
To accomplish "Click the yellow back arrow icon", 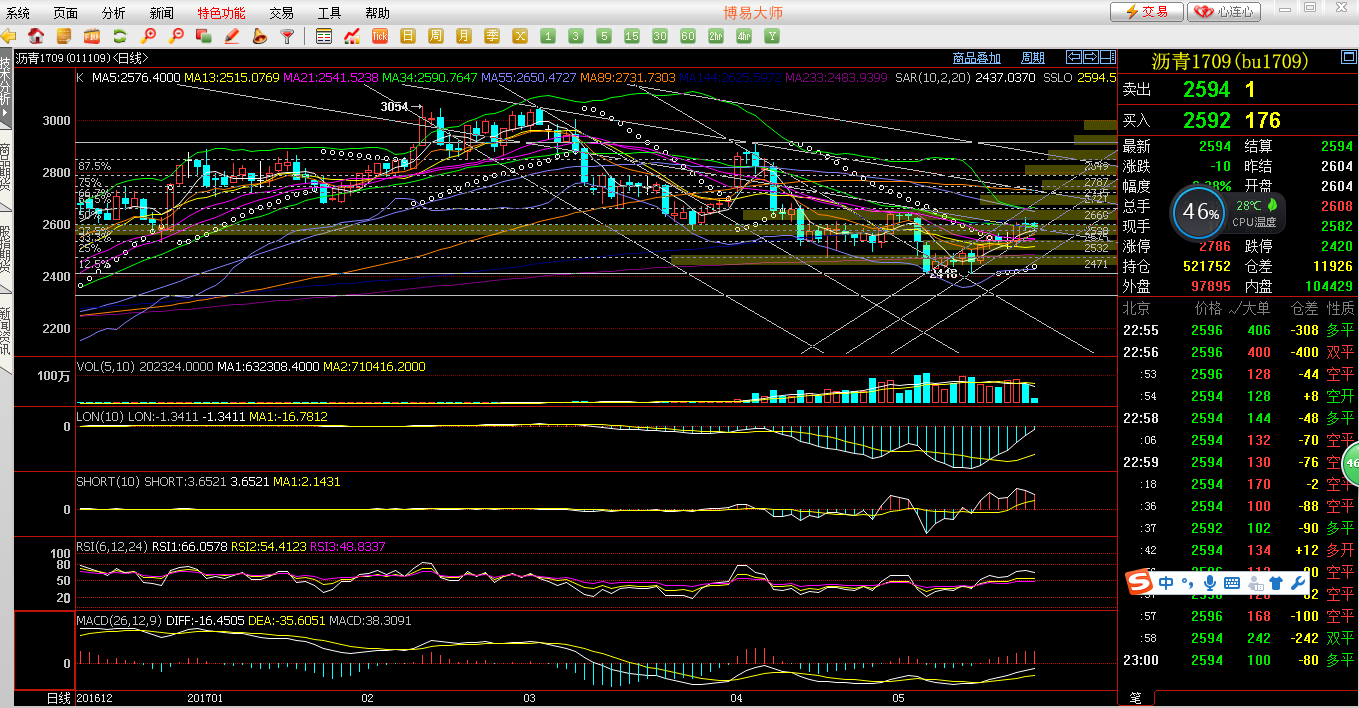I will coord(8,36).
